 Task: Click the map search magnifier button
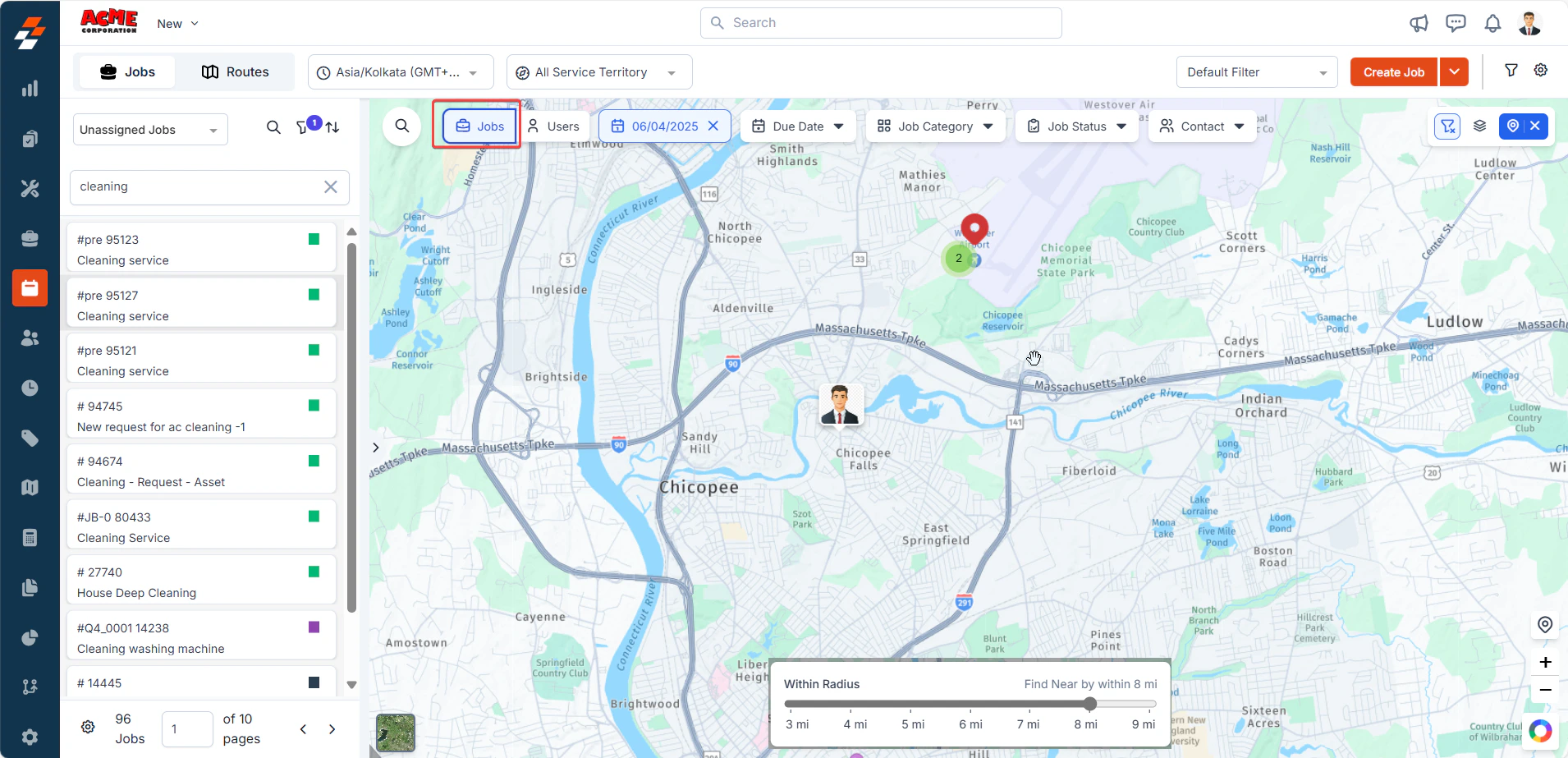(x=402, y=126)
